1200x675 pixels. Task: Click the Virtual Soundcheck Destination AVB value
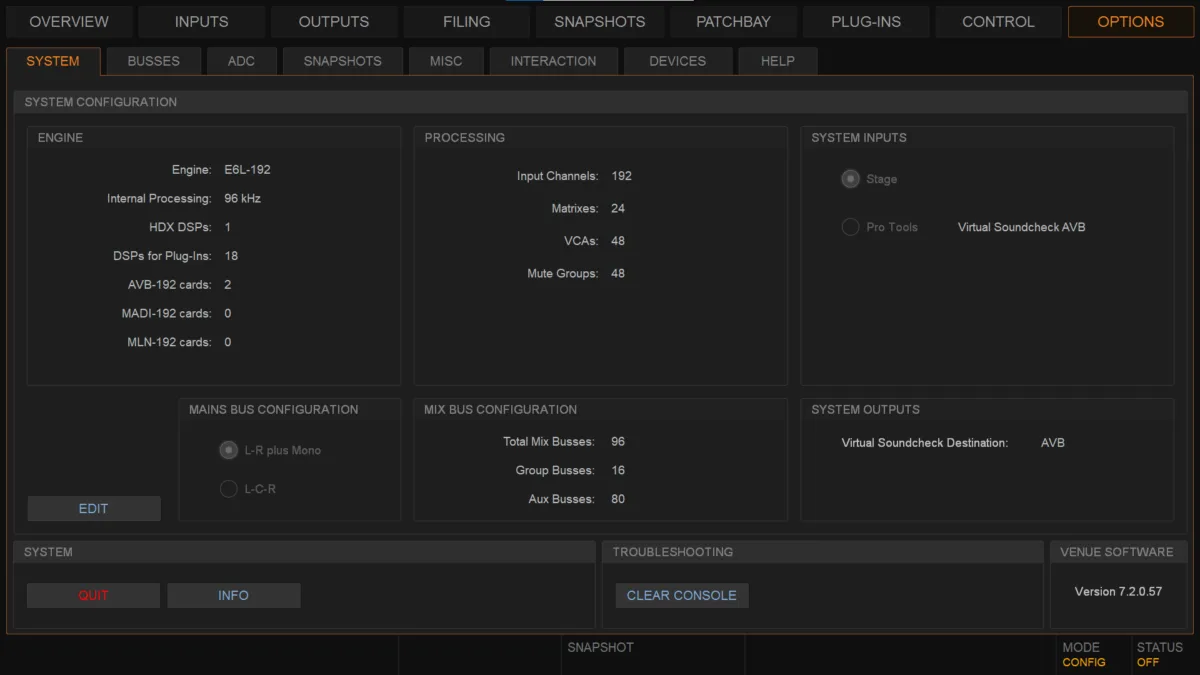click(1053, 442)
